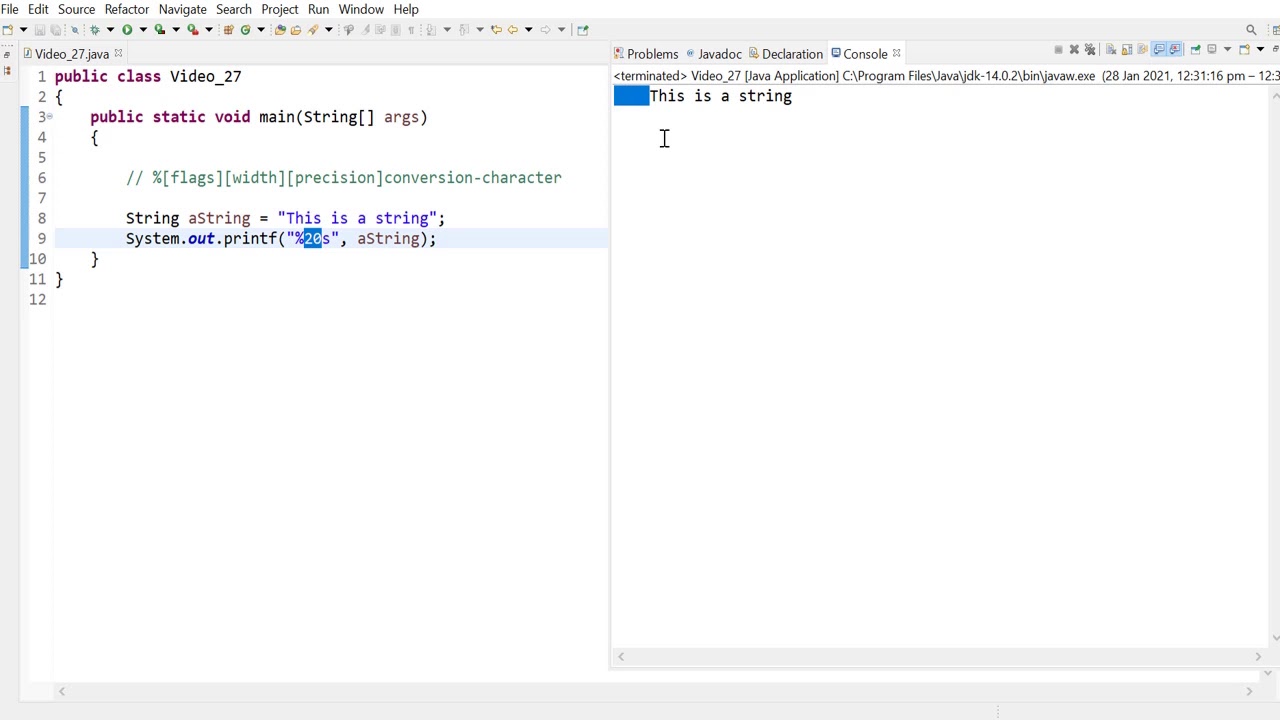Click the New Java Package icon
This screenshot has width=1280, height=720.
click(228, 29)
